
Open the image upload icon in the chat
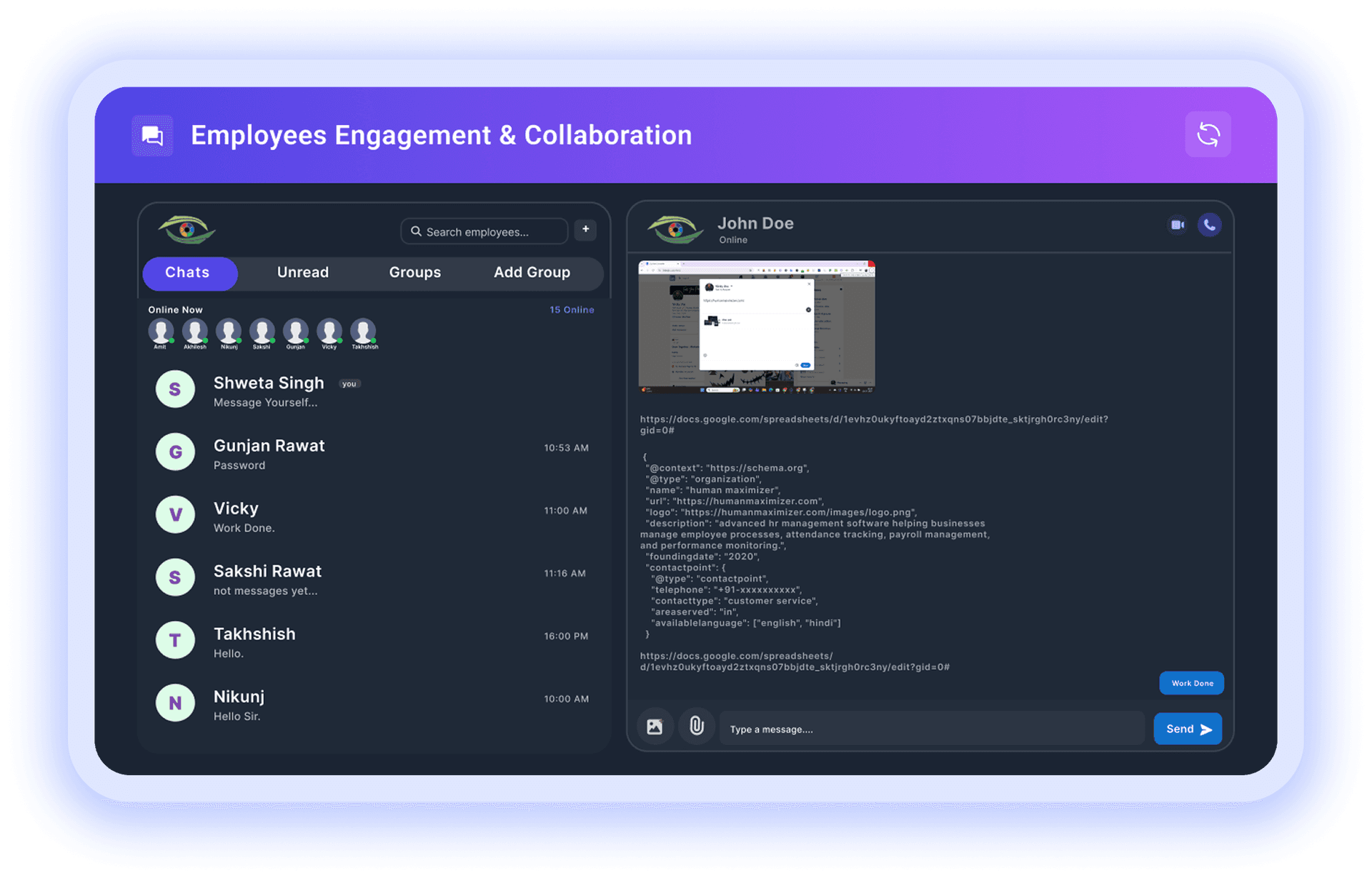655,726
